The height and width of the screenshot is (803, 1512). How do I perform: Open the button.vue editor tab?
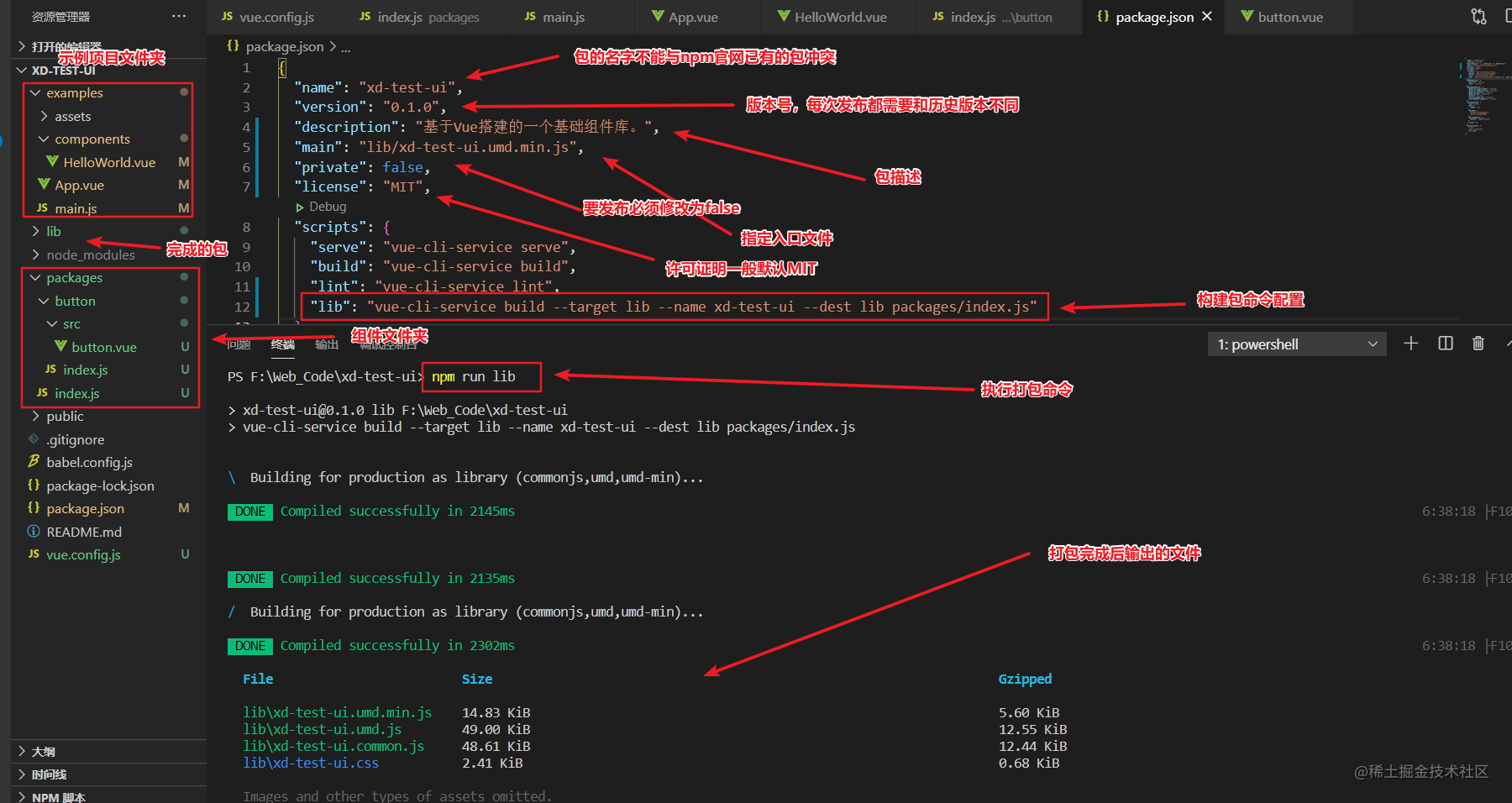1289,17
